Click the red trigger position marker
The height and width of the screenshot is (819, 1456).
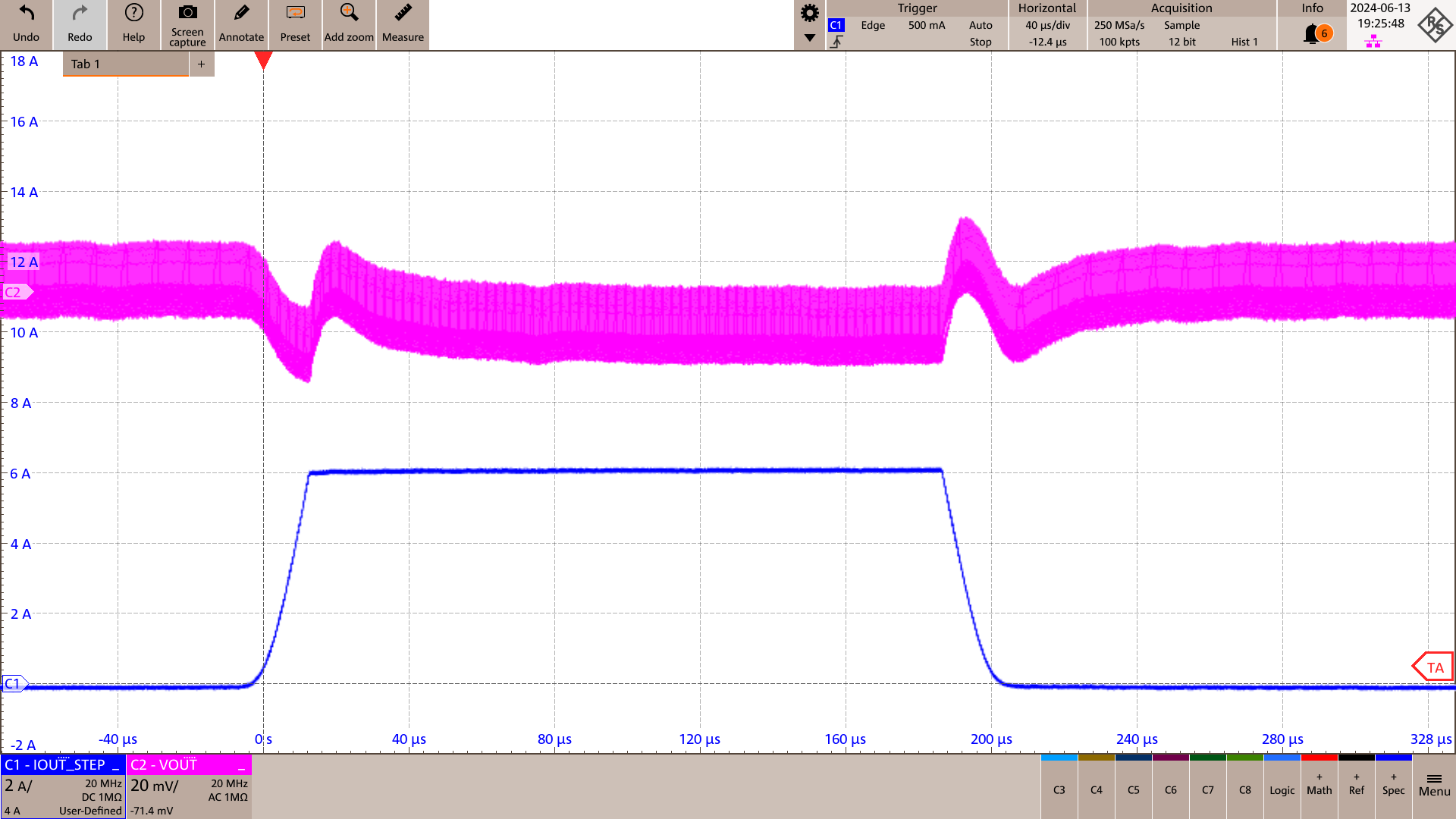coord(263,61)
